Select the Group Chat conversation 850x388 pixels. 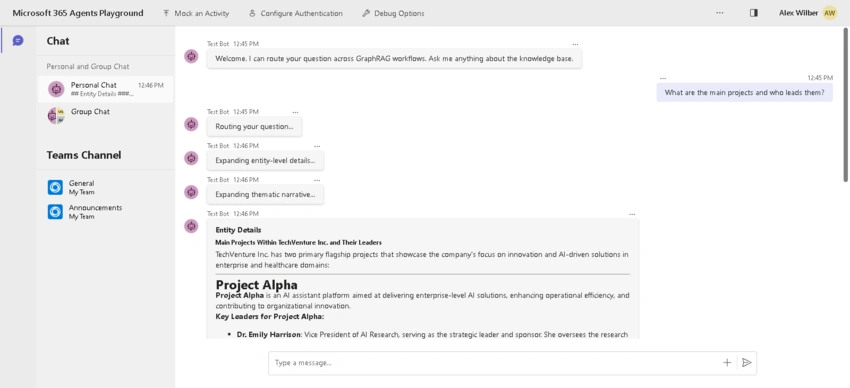pyautogui.click(x=106, y=115)
